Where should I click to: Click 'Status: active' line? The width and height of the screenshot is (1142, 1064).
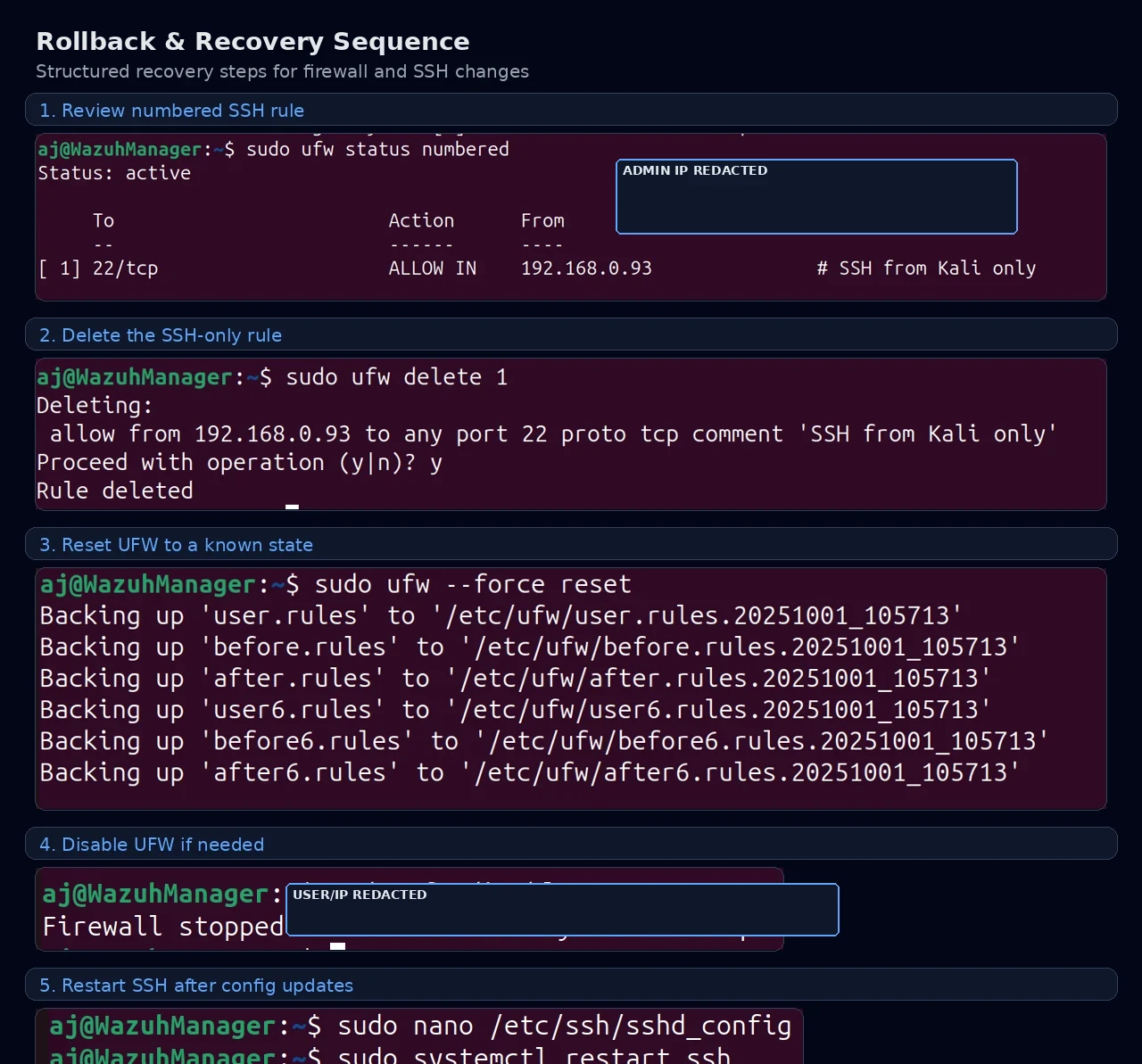point(114,173)
